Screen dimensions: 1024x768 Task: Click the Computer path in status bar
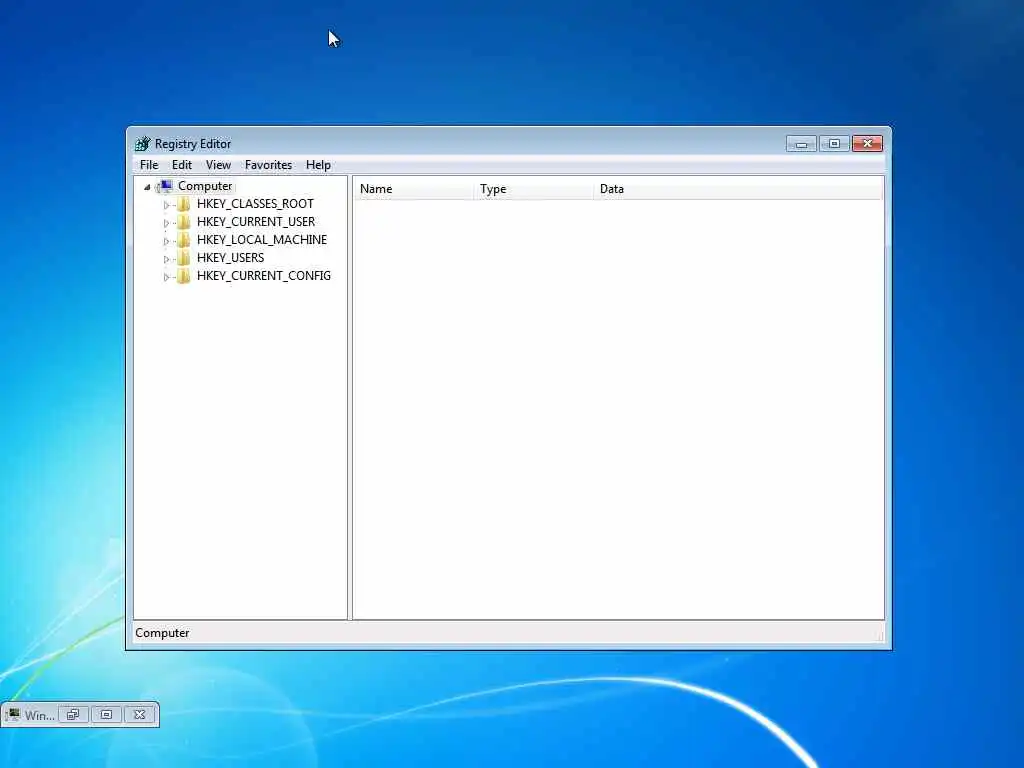pyautogui.click(x=162, y=633)
